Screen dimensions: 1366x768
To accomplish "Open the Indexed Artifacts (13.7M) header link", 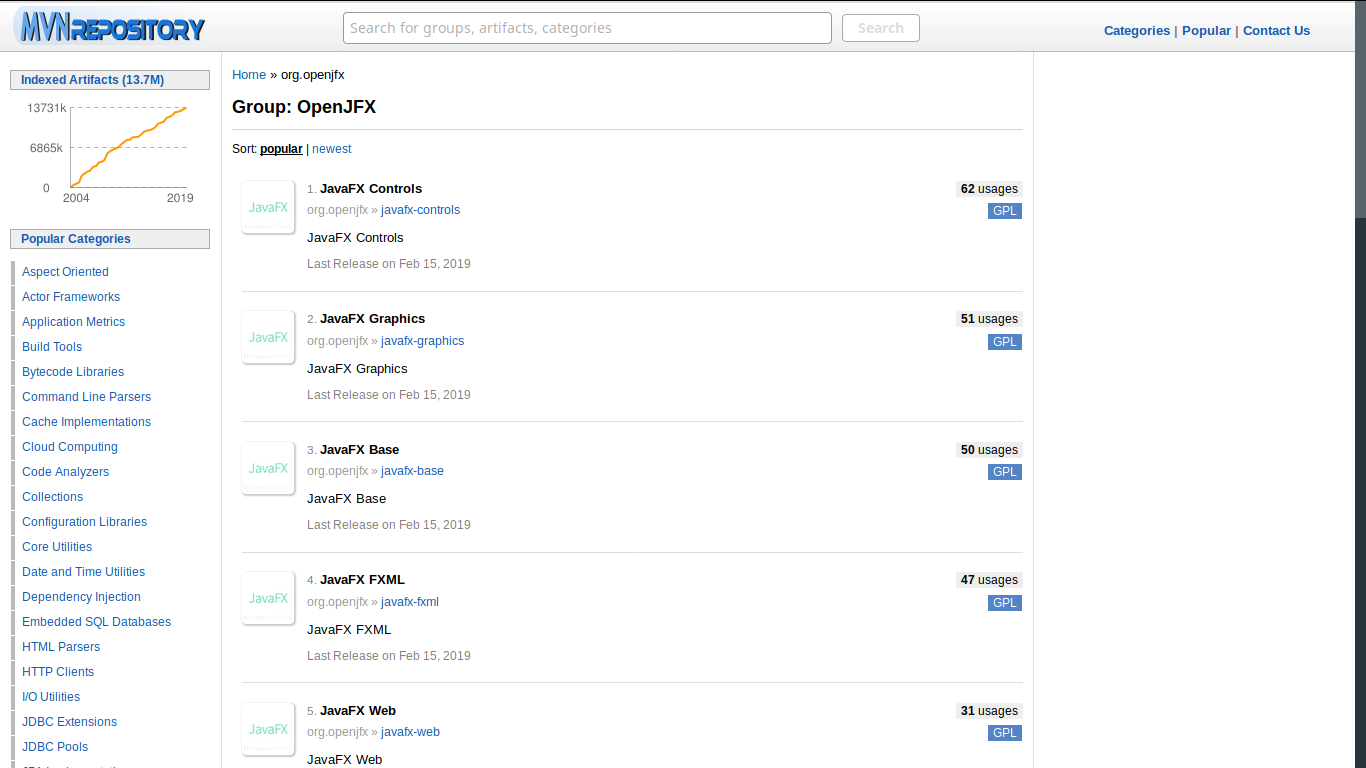I will coord(92,80).
